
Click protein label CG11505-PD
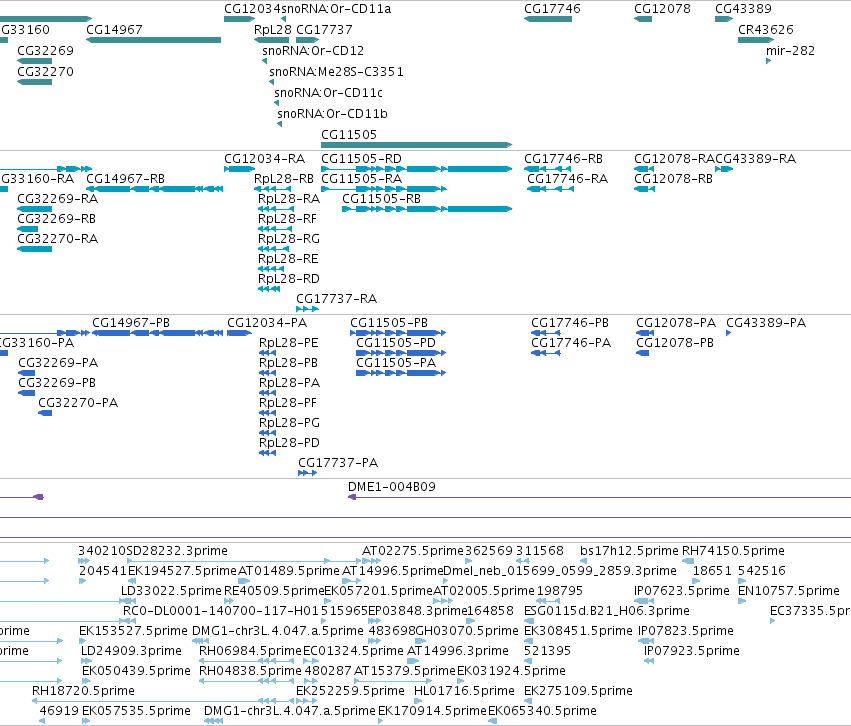[x=396, y=343]
